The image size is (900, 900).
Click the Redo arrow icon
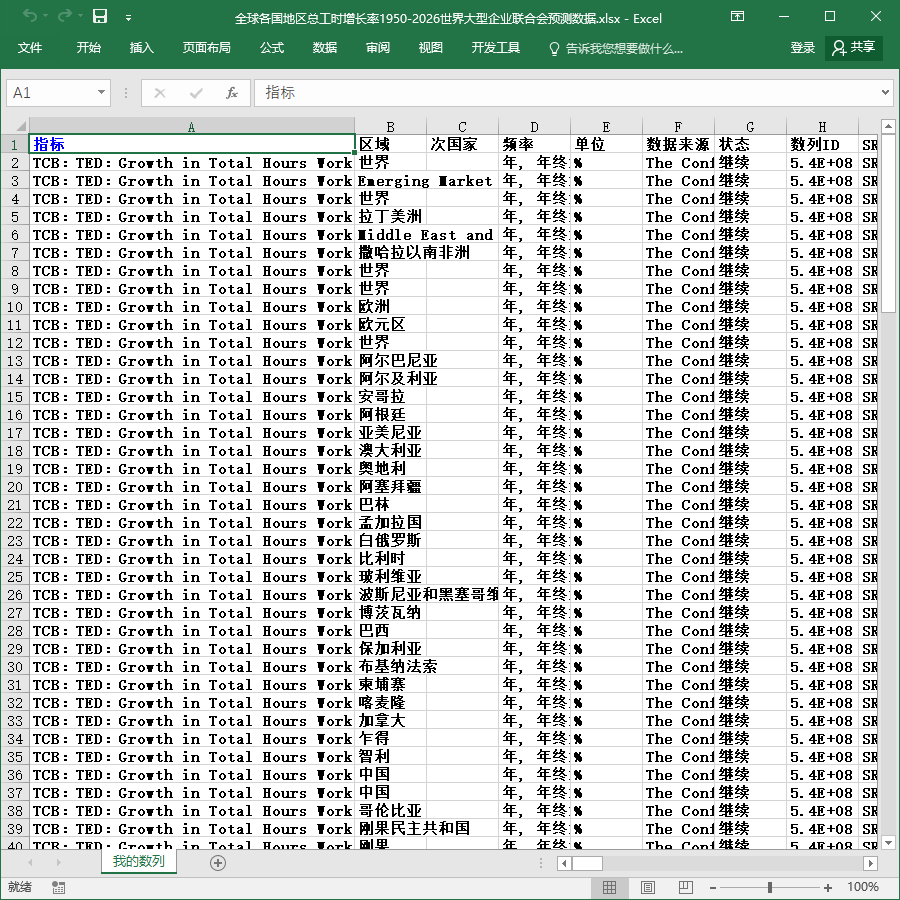(65, 17)
